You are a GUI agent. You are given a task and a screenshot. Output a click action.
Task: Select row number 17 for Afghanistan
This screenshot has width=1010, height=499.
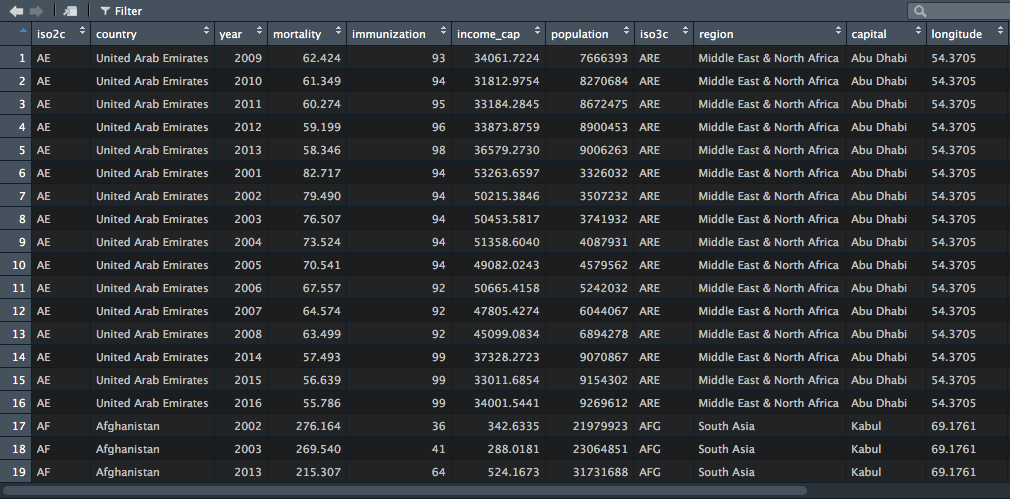coord(17,426)
